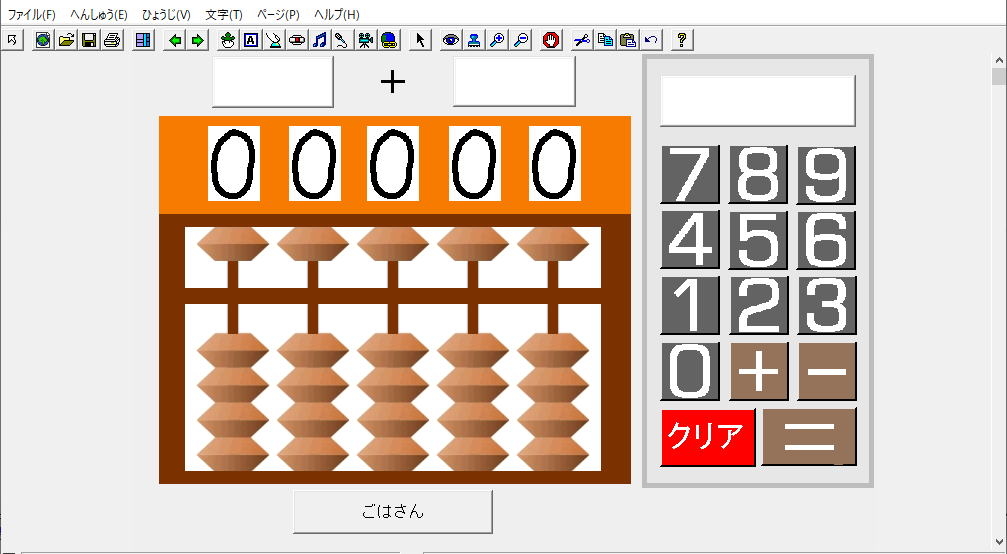The height and width of the screenshot is (554, 1007).
Task: Click the red stop hand icon
Action: (x=551, y=40)
